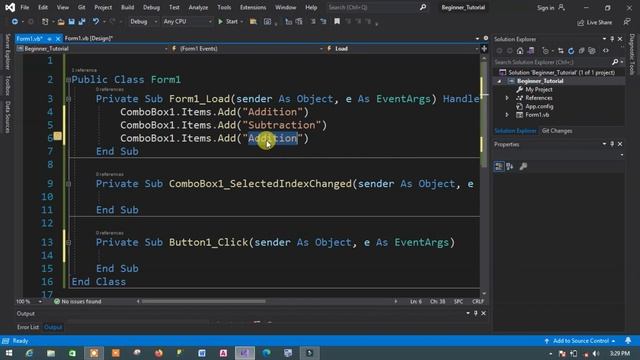Image resolution: width=640 pixels, height=360 pixels.
Task: Expand the Form1.vb node
Action: coord(507,115)
